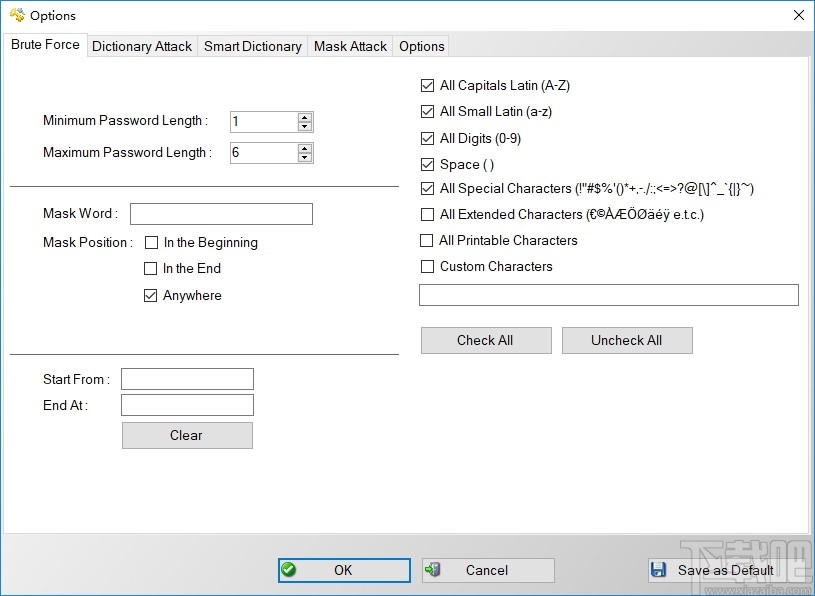815x596 pixels.
Task: Toggle the Space checkbox off
Action: 427,164
